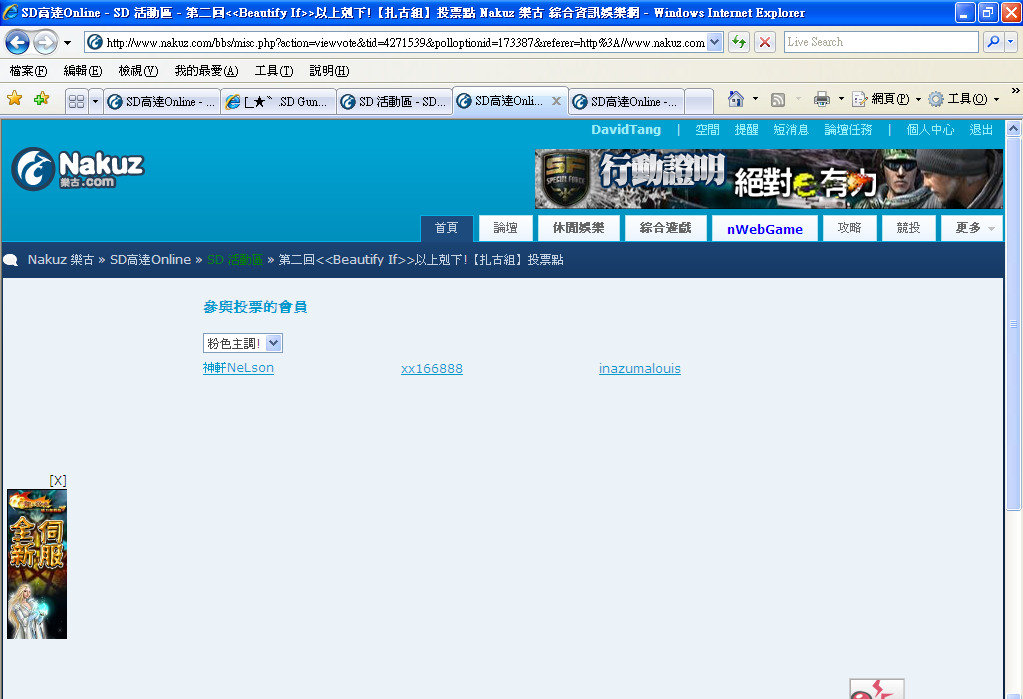
Task: Open the Quick Tabs grid icon
Action: (x=75, y=101)
